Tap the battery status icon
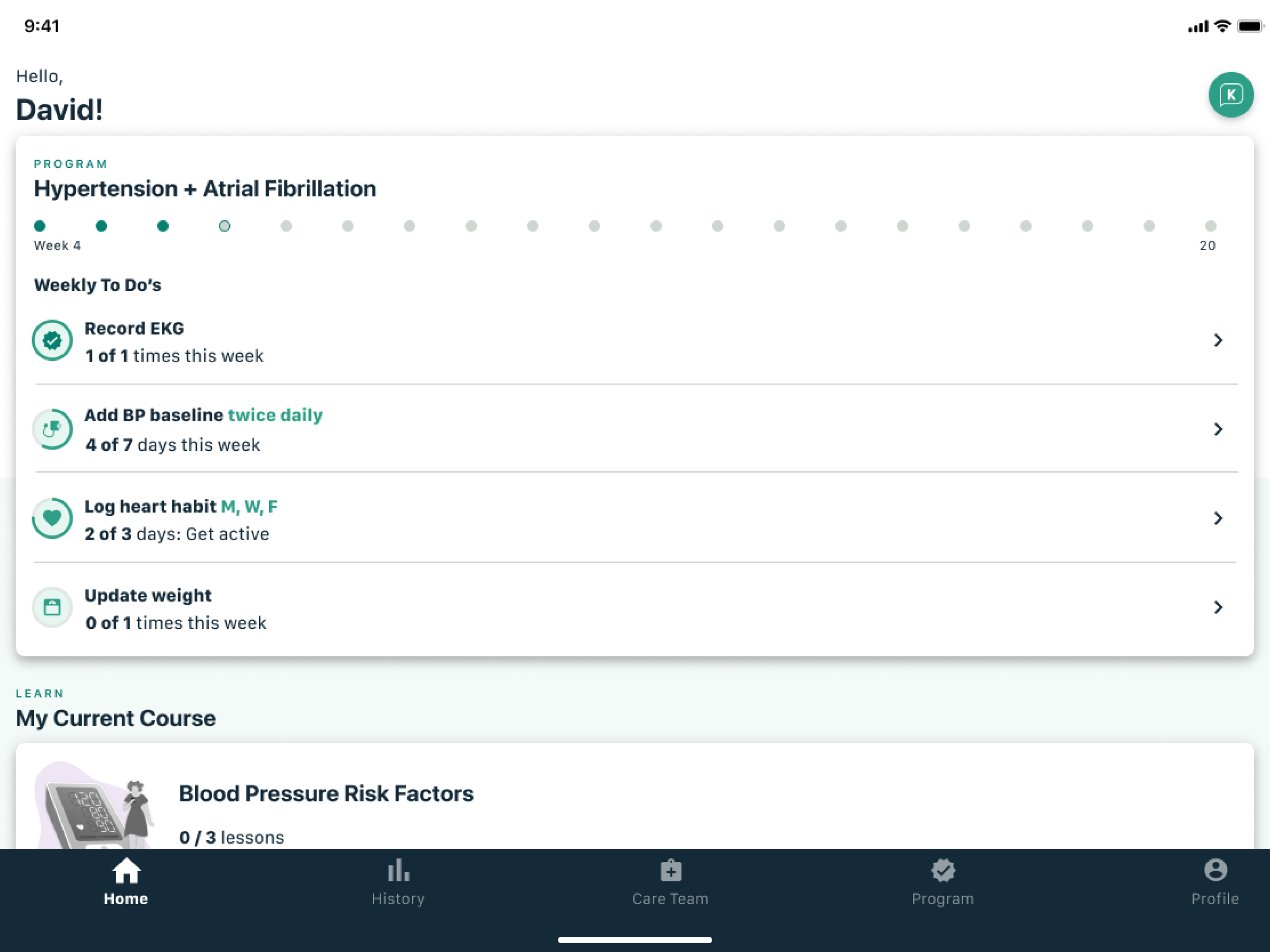The width and height of the screenshot is (1270, 952). pyautogui.click(x=1250, y=26)
